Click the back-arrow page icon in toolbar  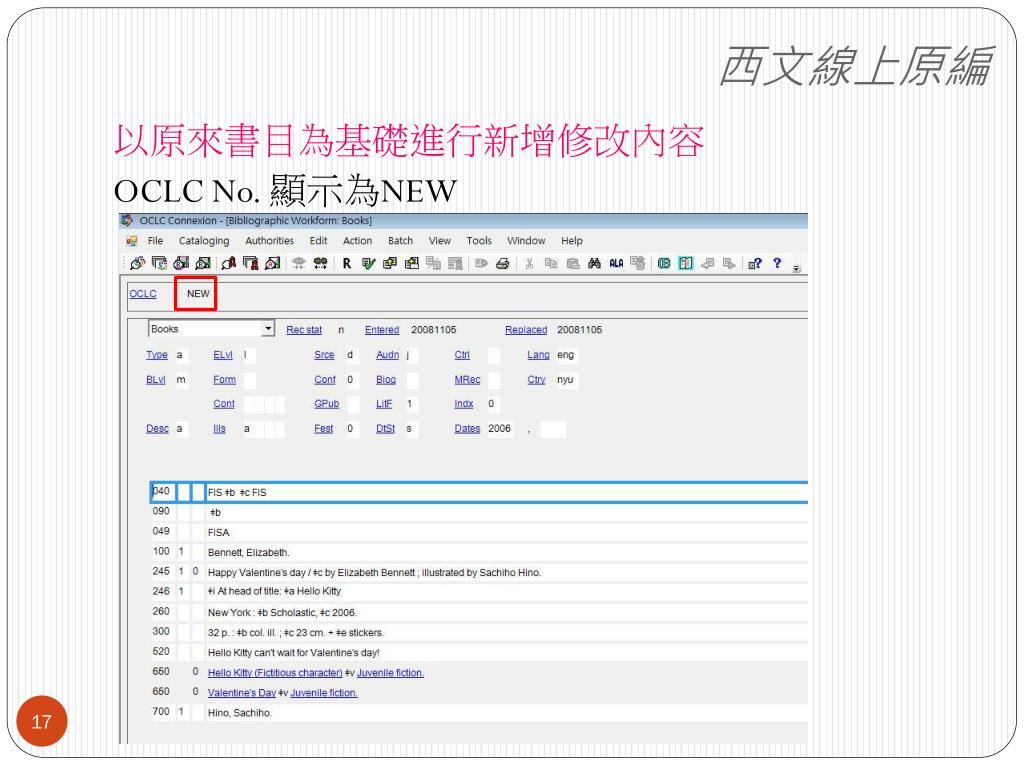[707, 263]
